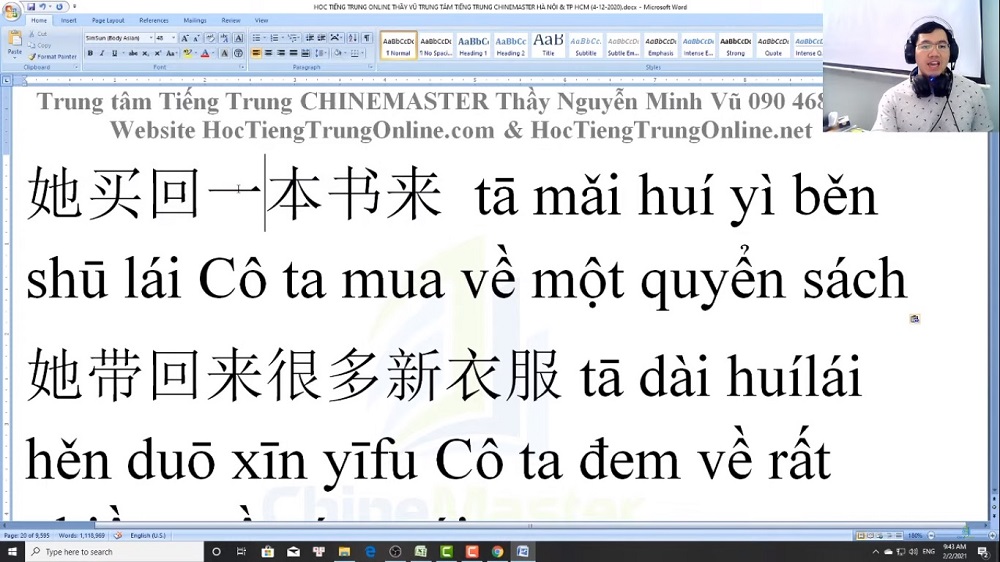Increase paragraph indent
The height and width of the screenshot is (562, 1000).
321,38
